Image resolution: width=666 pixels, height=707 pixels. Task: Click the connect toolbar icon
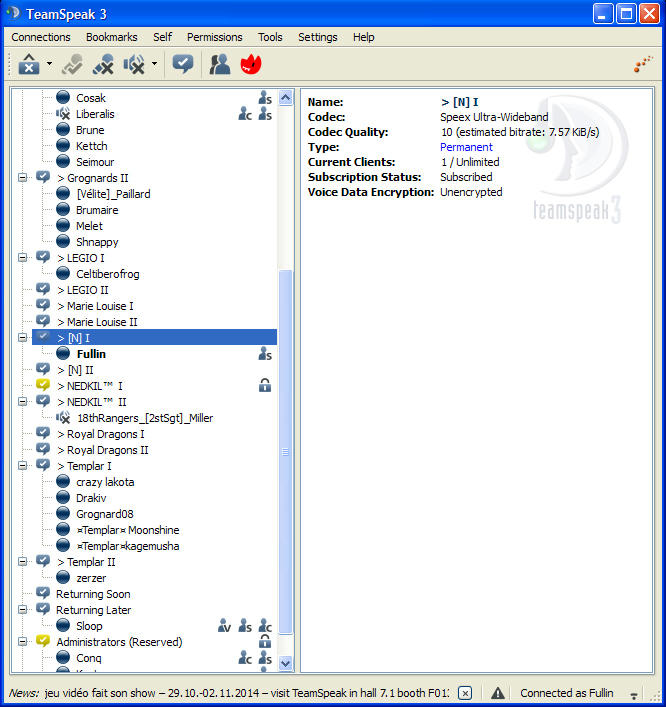tap(73, 64)
